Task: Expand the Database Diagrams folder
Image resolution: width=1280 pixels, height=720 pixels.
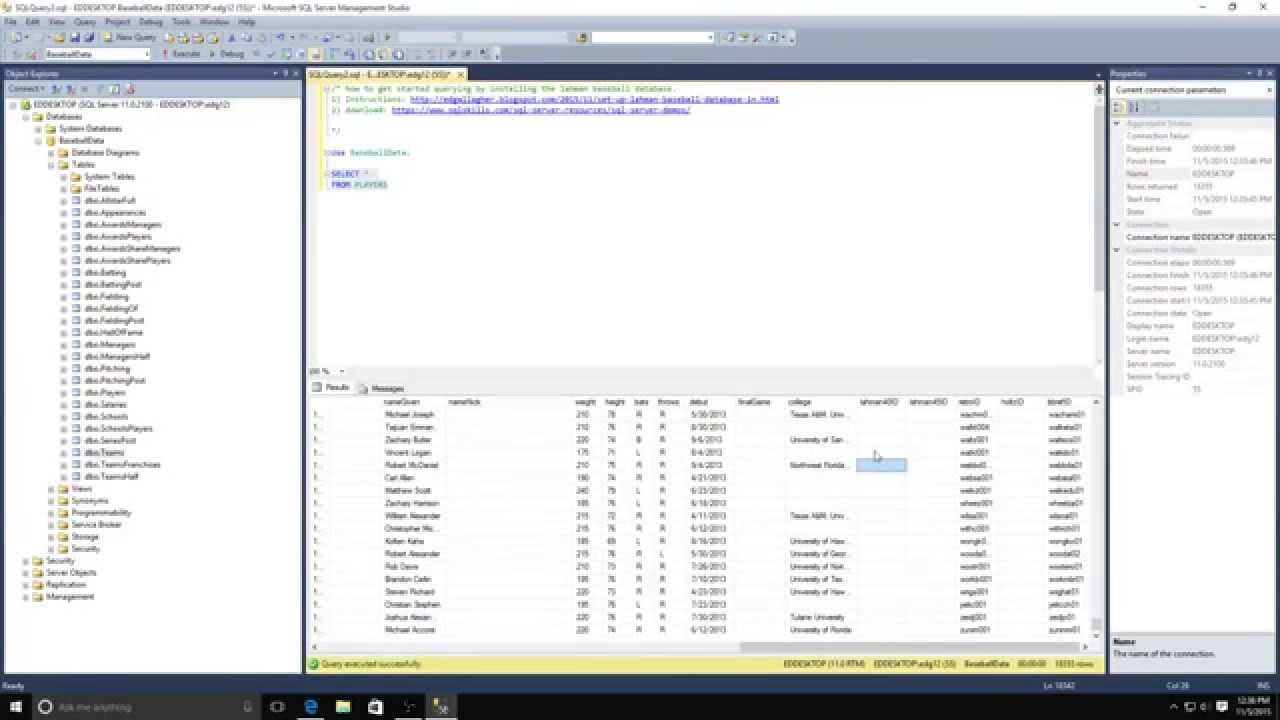Action: pos(51,153)
